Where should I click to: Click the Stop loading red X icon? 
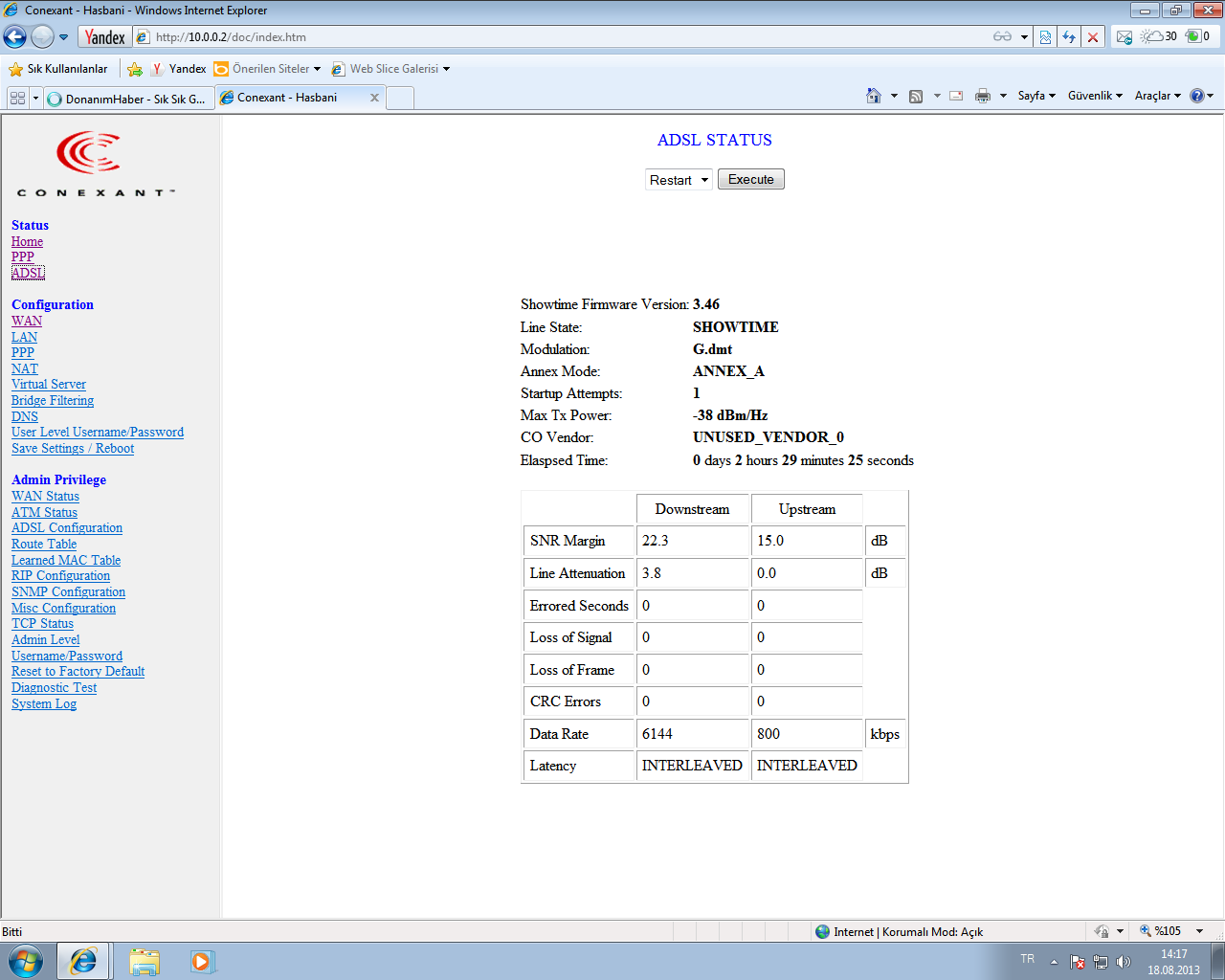1093,37
